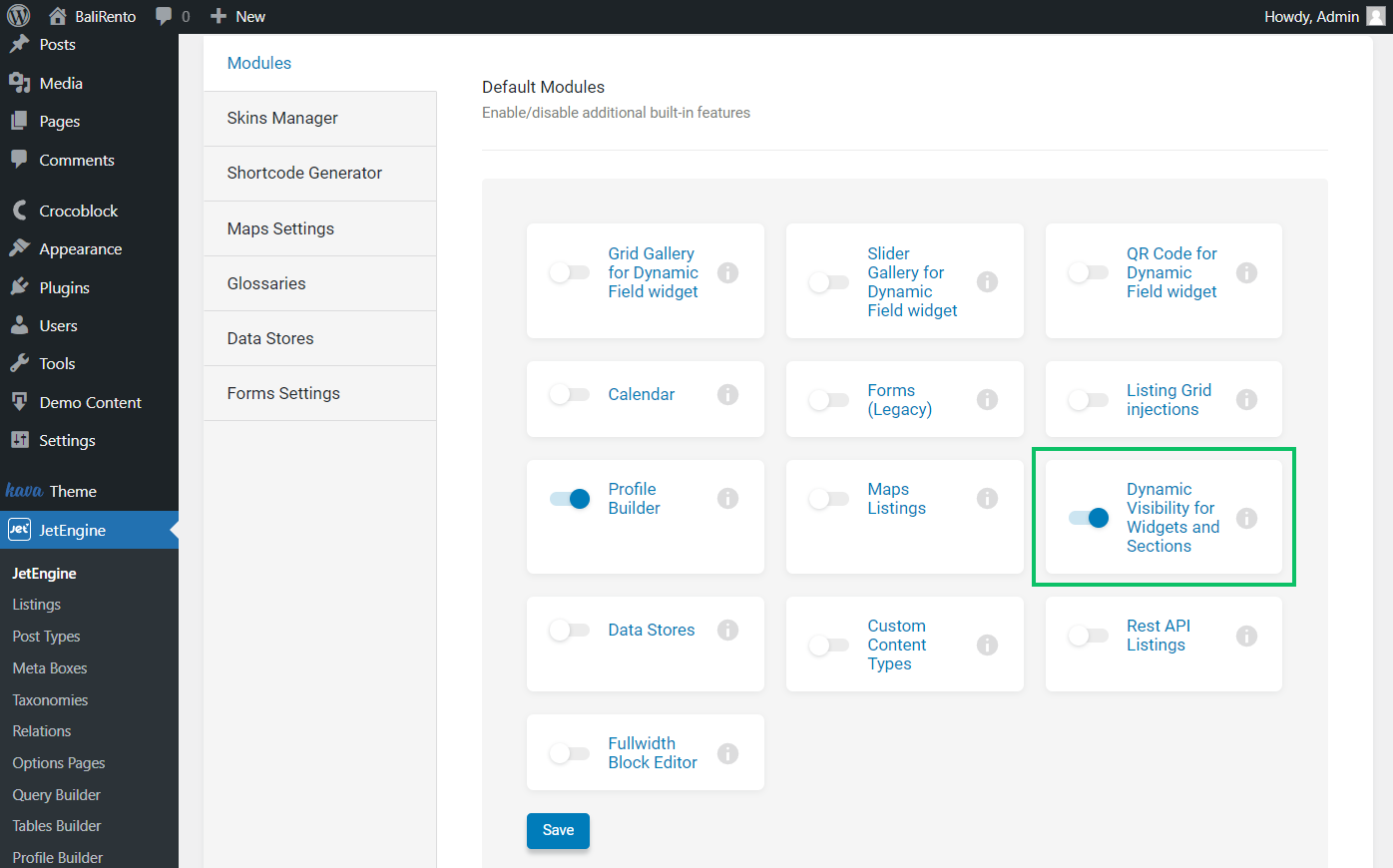The height and width of the screenshot is (868, 1393).
Task: Click the Users icon in sidebar
Action: 19,325
